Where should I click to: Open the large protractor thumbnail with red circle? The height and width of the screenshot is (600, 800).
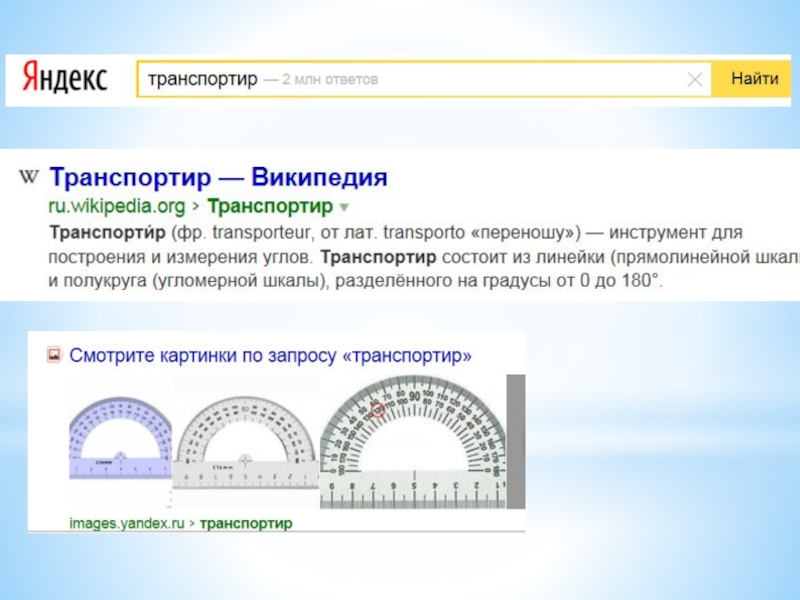click(x=413, y=442)
